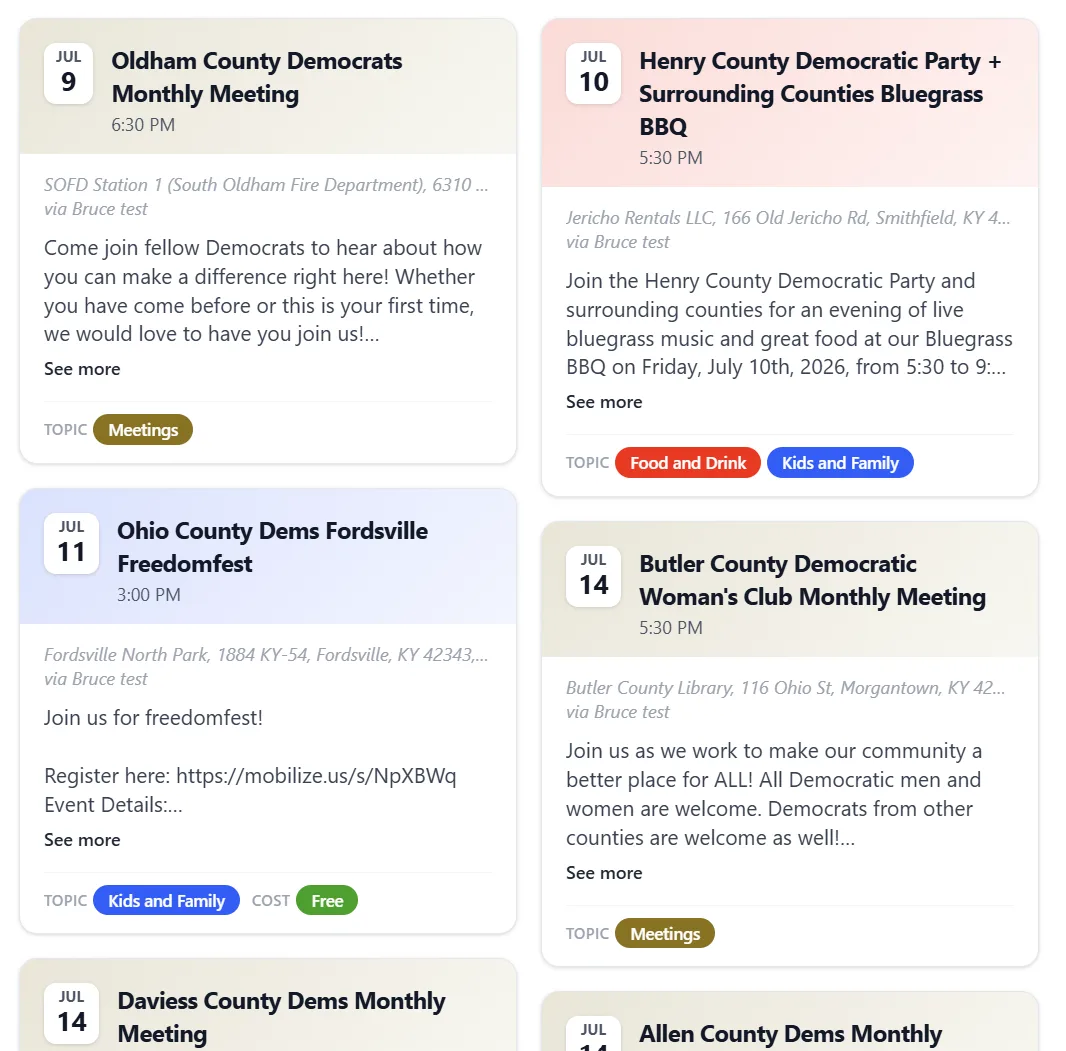Click Butler County's JUL 14 date badge
The height and width of the screenshot is (1051, 1066).
click(x=594, y=576)
